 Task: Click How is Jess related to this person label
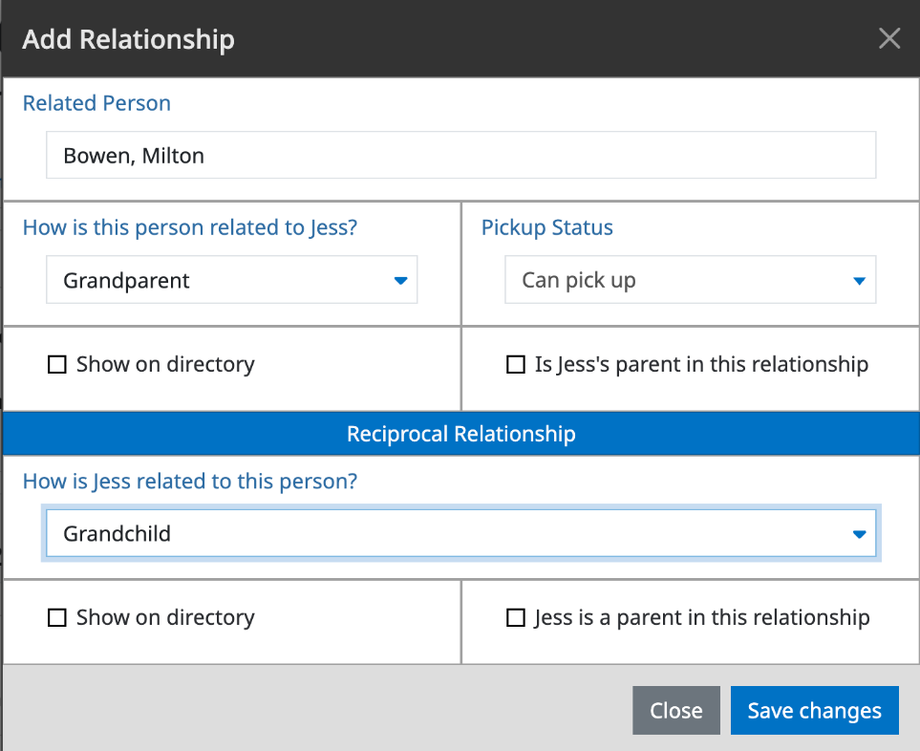pos(190,481)
